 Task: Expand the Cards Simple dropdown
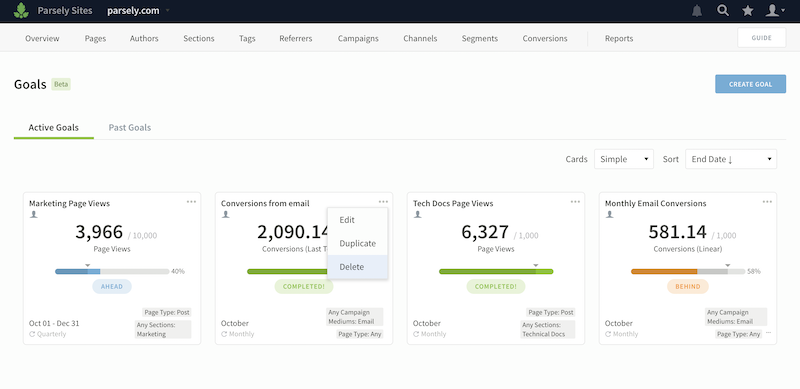click(x=623, y=159)
